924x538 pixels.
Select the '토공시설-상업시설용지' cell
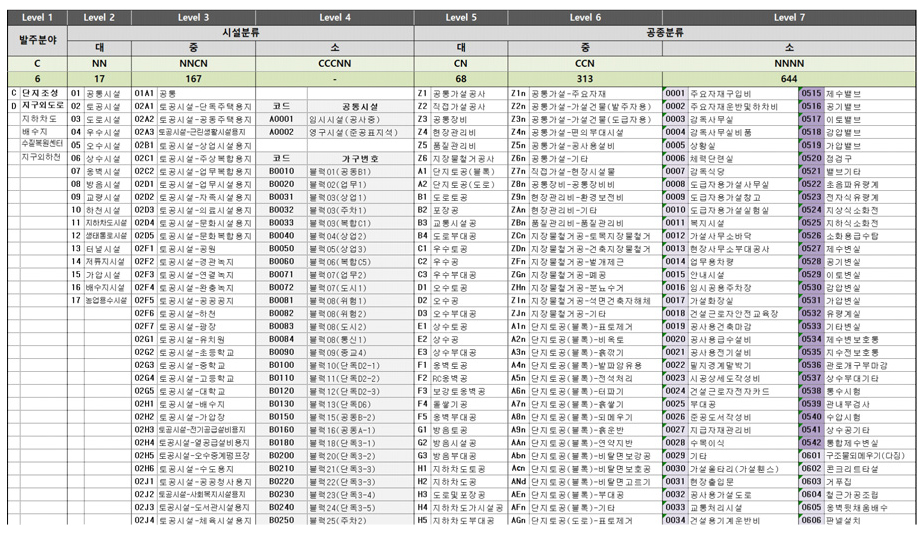point(206,145)
